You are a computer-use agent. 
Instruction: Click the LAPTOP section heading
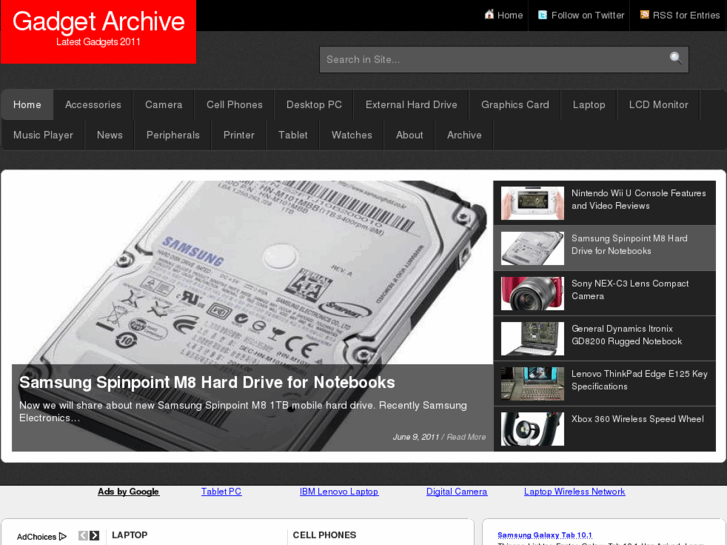click(x=129, y=535)
